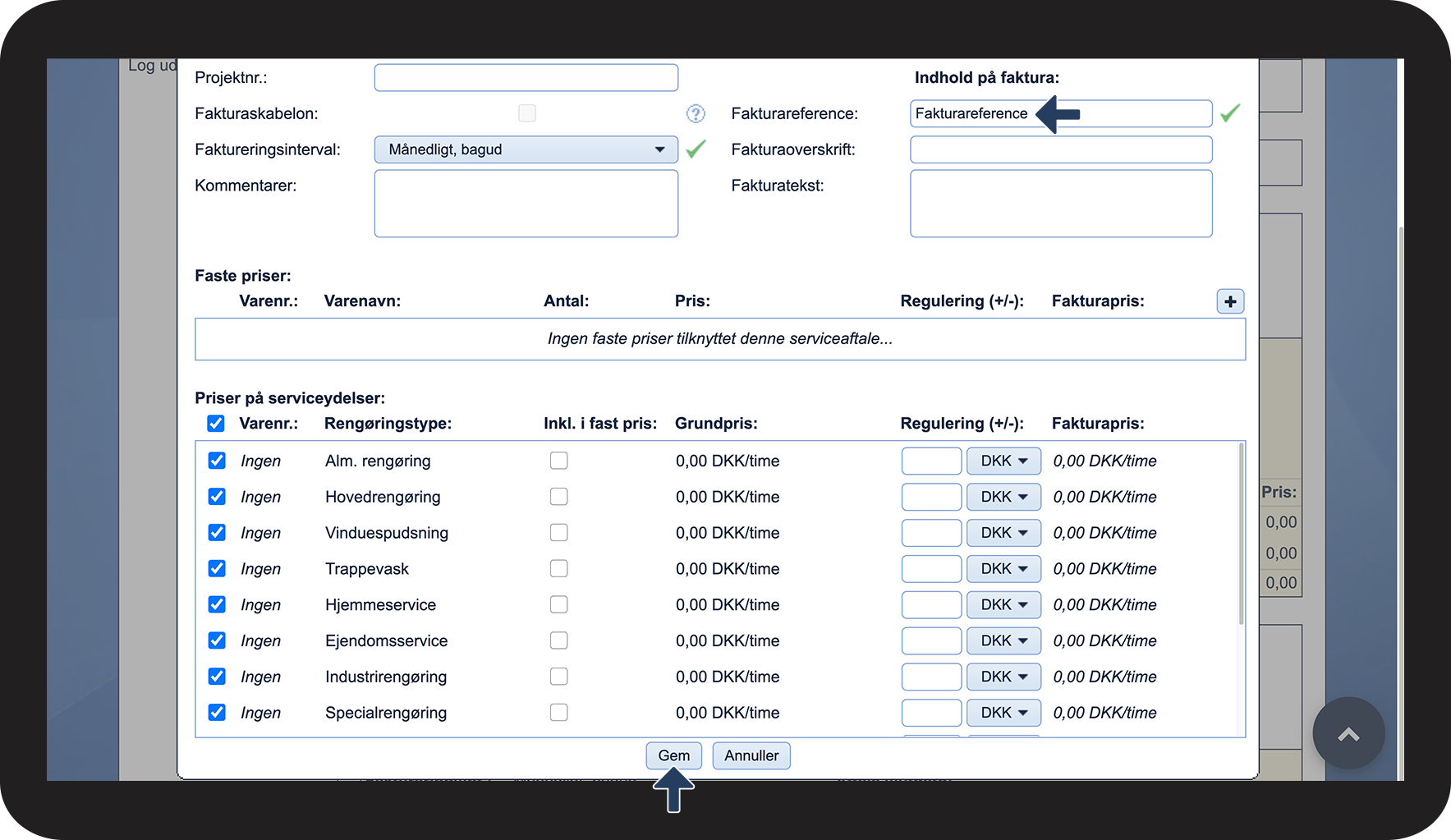Image resolution: width=1451 pixels, height=840 pixels.
Task: Click the plus icon to add a fast pris
Action: (x=1230, y=301)
